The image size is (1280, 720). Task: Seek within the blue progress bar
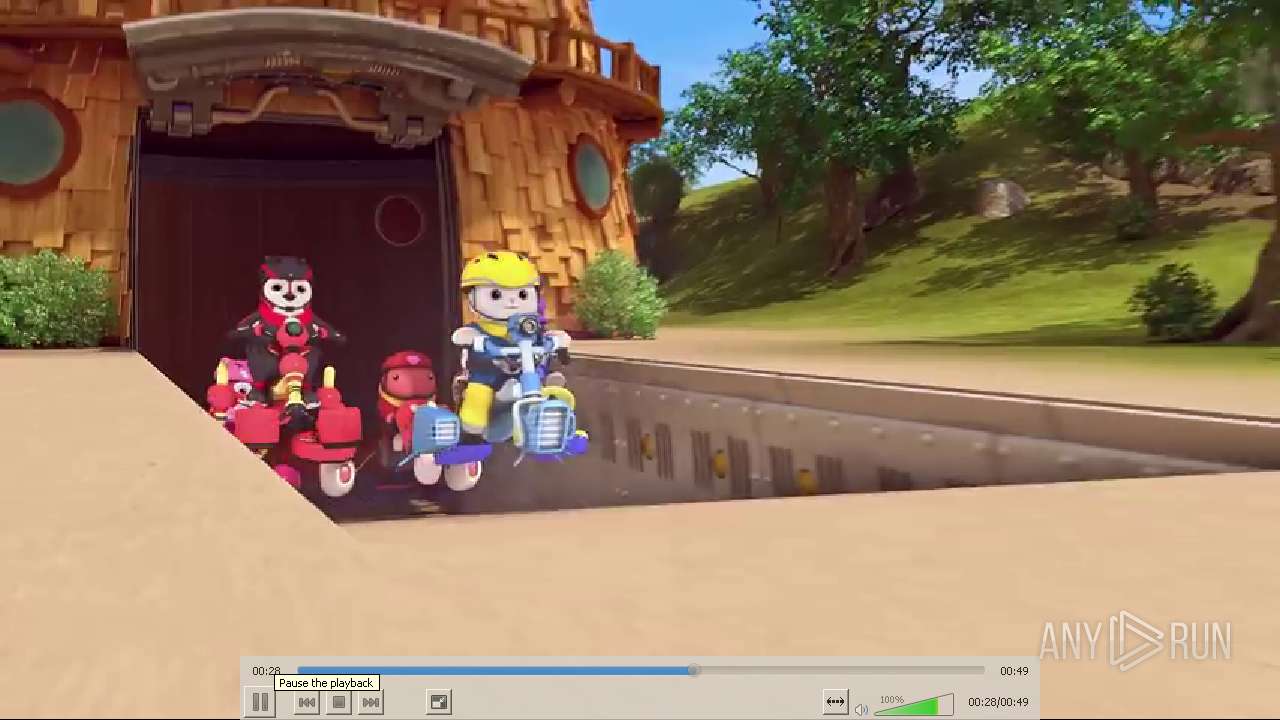pos(641,671)
